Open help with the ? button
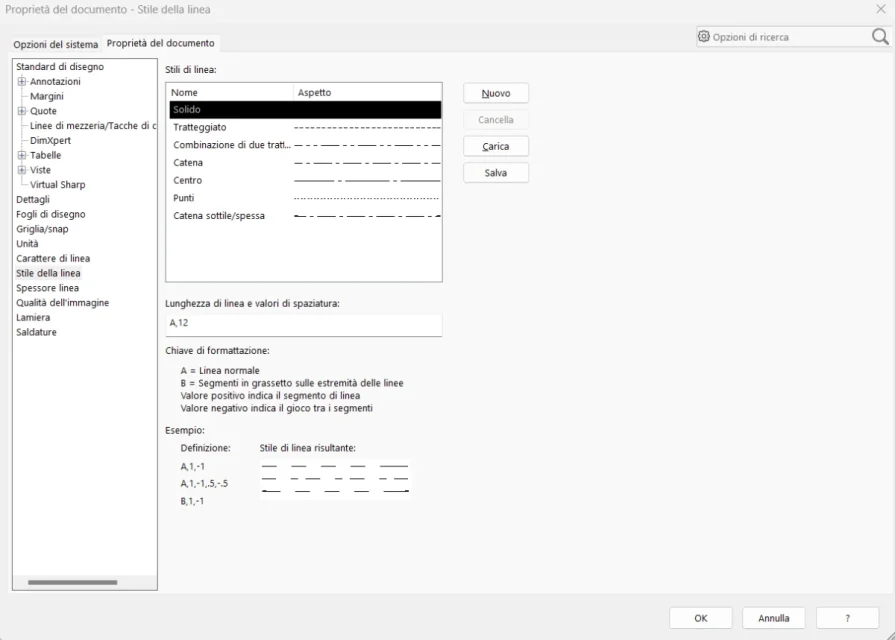The height and width of the screenshot is (640, 895). pos(847,618)
